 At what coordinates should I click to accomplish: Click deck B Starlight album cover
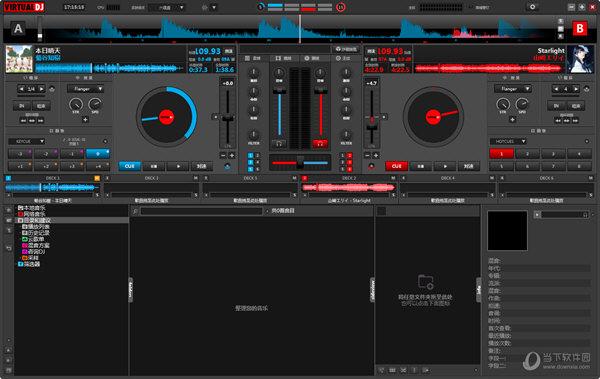(x=580, y=59)
